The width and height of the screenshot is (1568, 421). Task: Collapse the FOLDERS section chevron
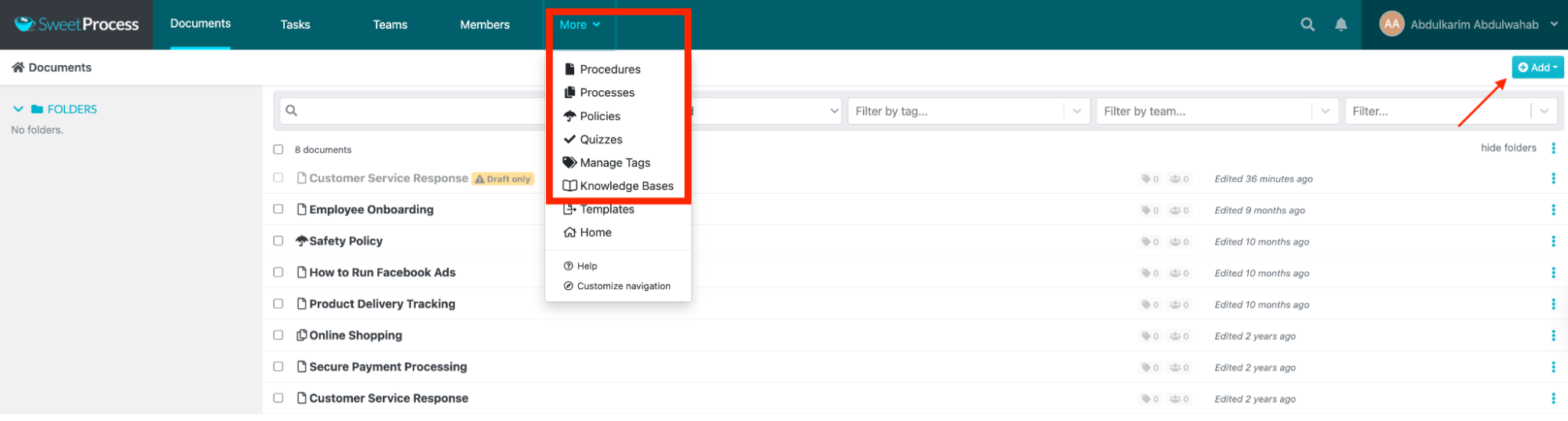point(18,109)
